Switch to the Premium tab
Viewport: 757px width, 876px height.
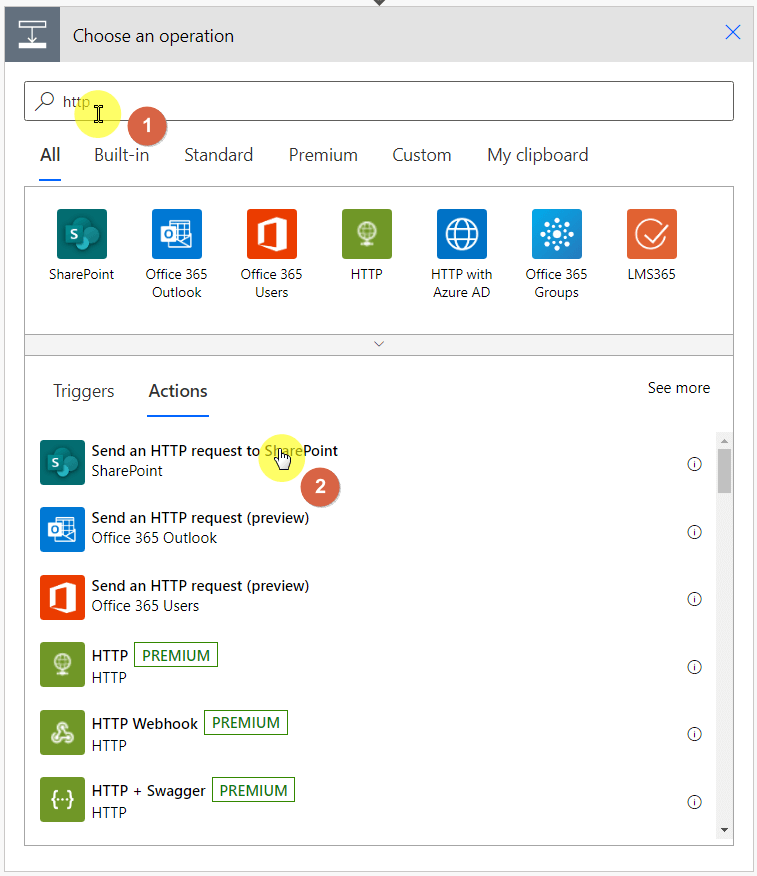click(x=323, y=155)
